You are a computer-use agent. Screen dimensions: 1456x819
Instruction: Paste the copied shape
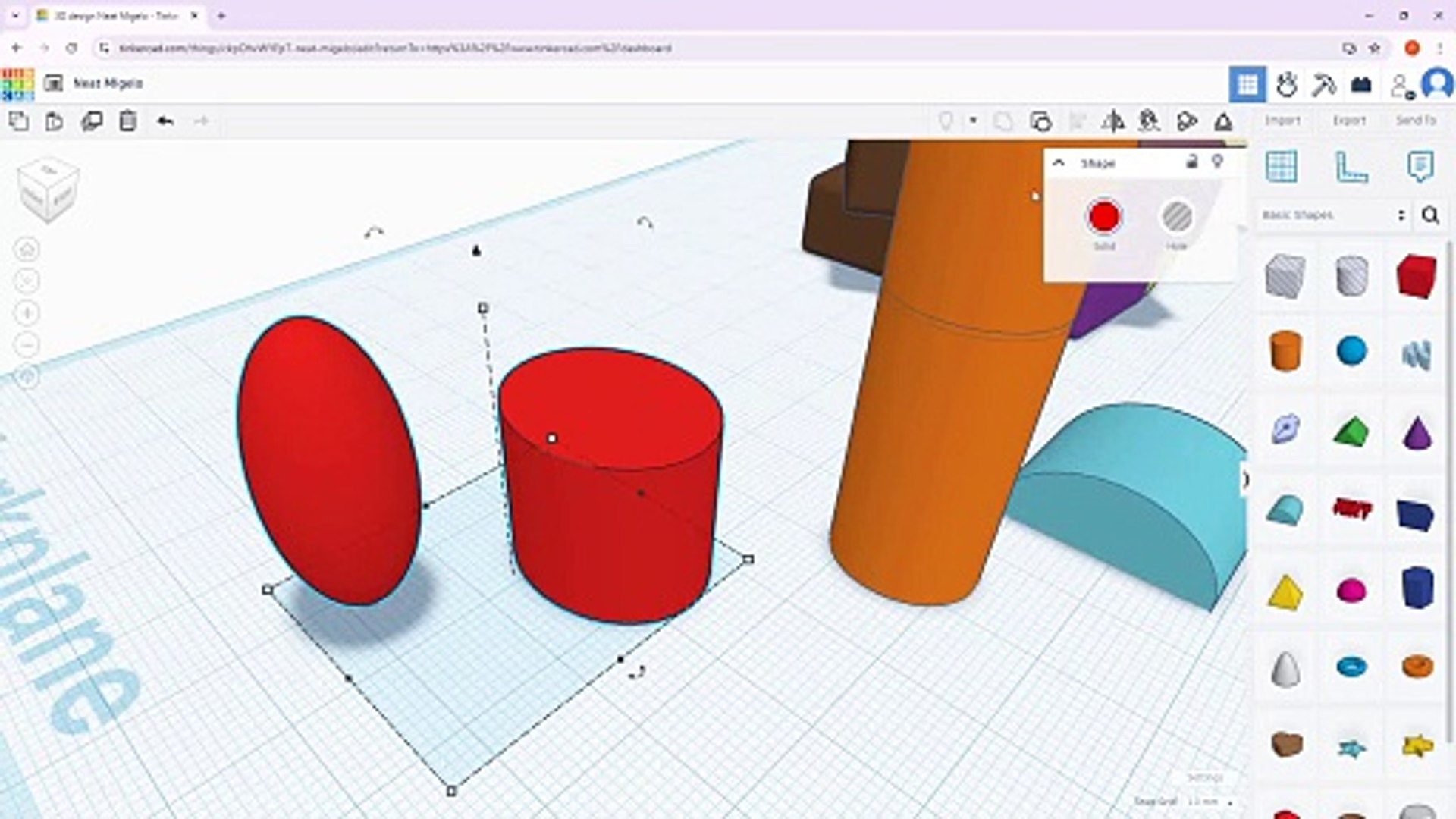(55, 121)
